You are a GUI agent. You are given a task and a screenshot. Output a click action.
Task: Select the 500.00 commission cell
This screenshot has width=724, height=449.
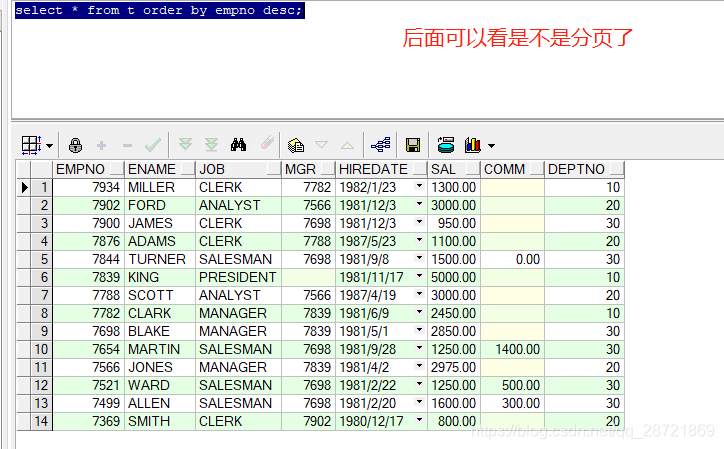click(513, 385)
